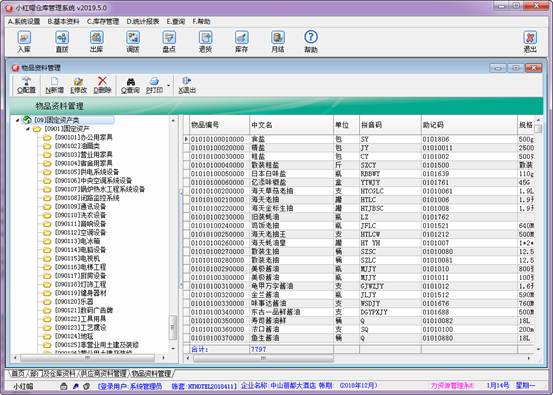Open the D.统计报表 menu

click(143, 22)
